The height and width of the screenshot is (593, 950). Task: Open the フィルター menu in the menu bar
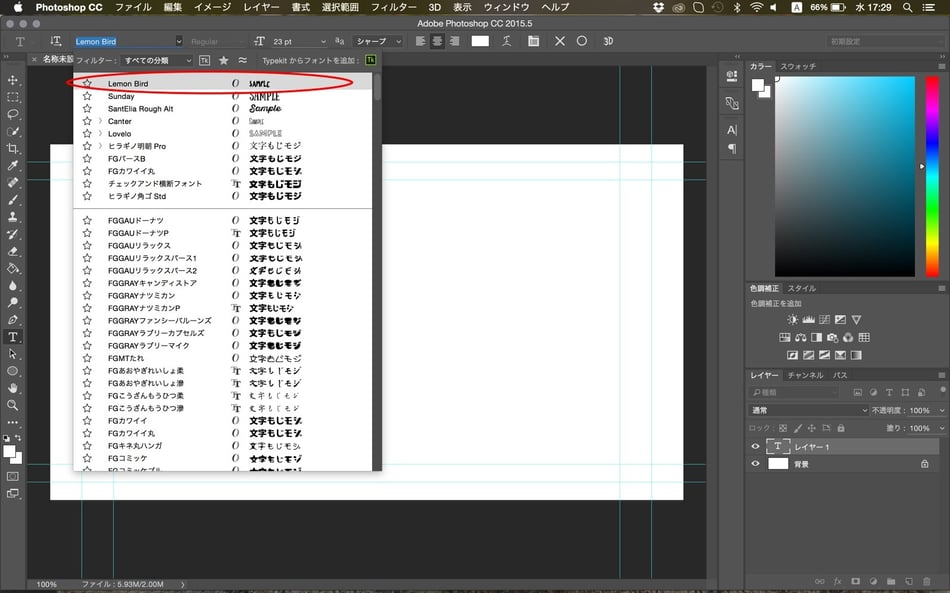pyautogui.click(x=393, y=7)
